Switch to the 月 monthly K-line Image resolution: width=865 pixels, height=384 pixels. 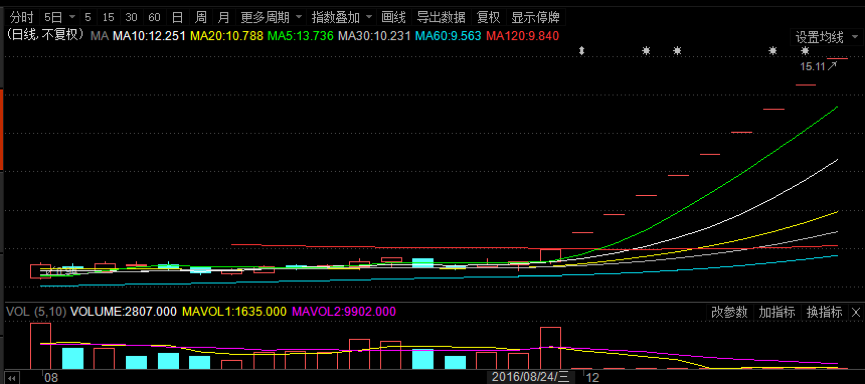coord(223,17)
